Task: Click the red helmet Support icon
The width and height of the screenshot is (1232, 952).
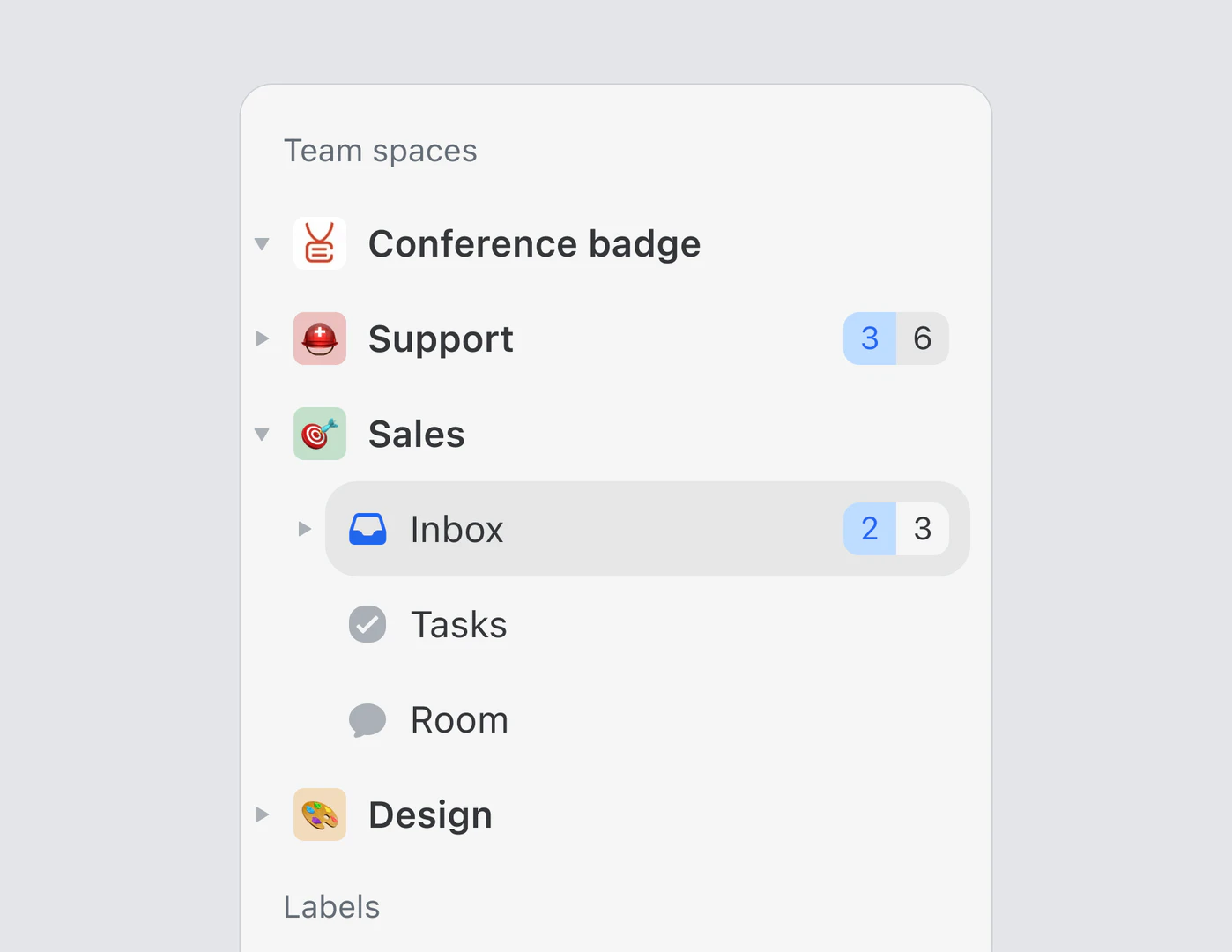Action: [x=320, y=338]
